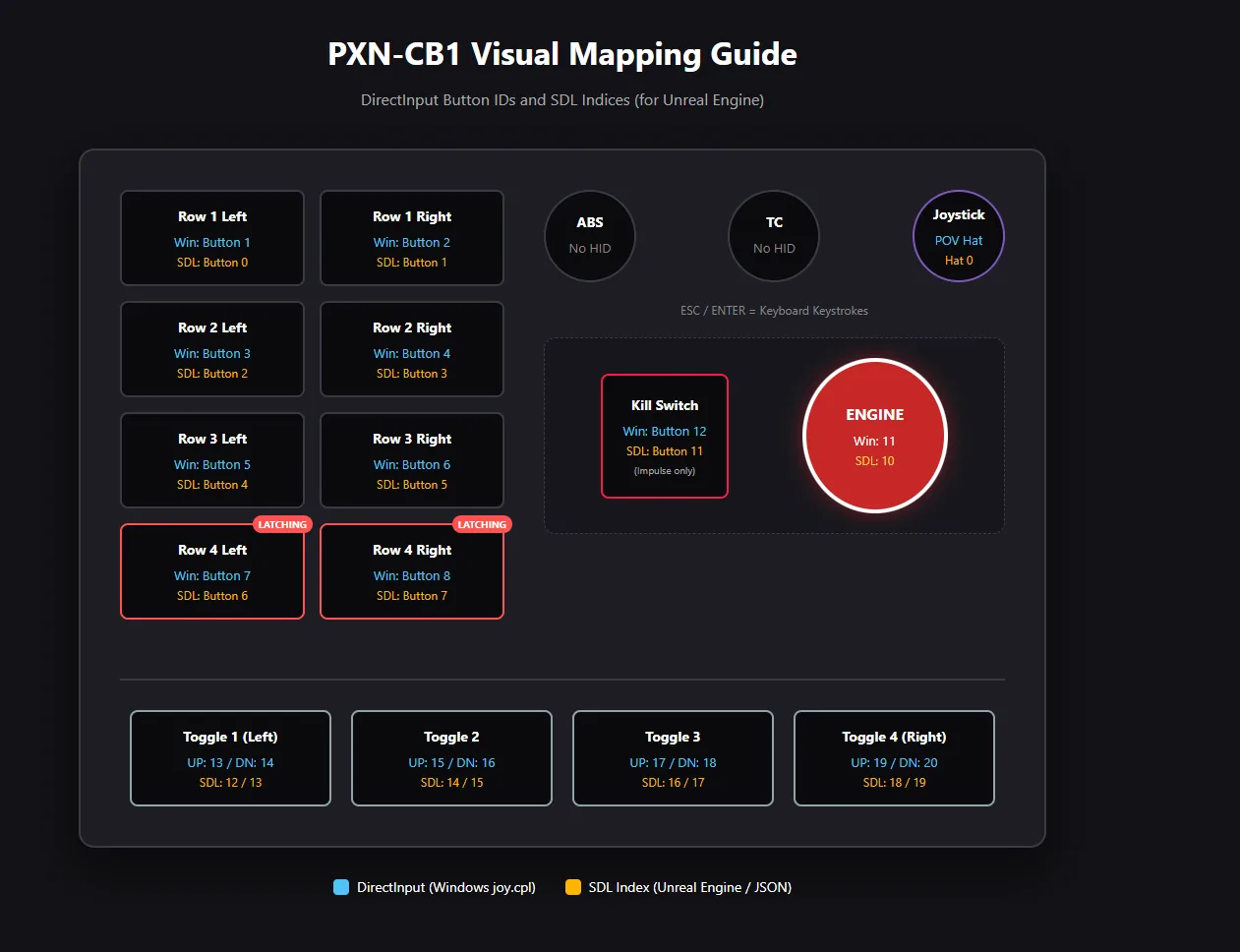Click 'SDL: 14 / 15' text

coord(451,783)
